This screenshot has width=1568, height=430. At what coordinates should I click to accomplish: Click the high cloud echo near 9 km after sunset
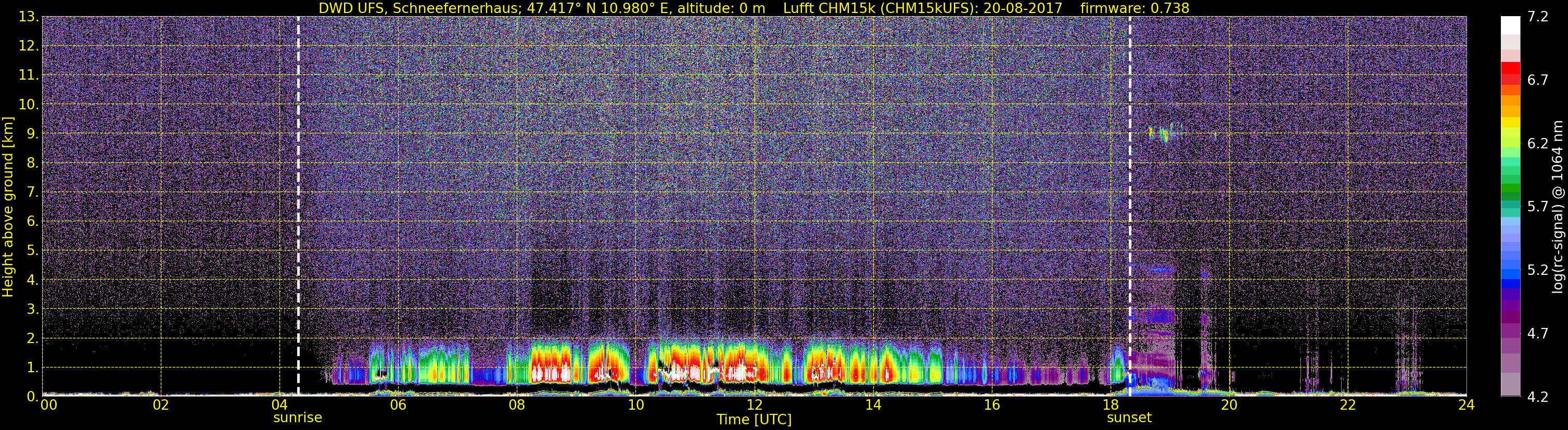click(x=1162, y=133)
